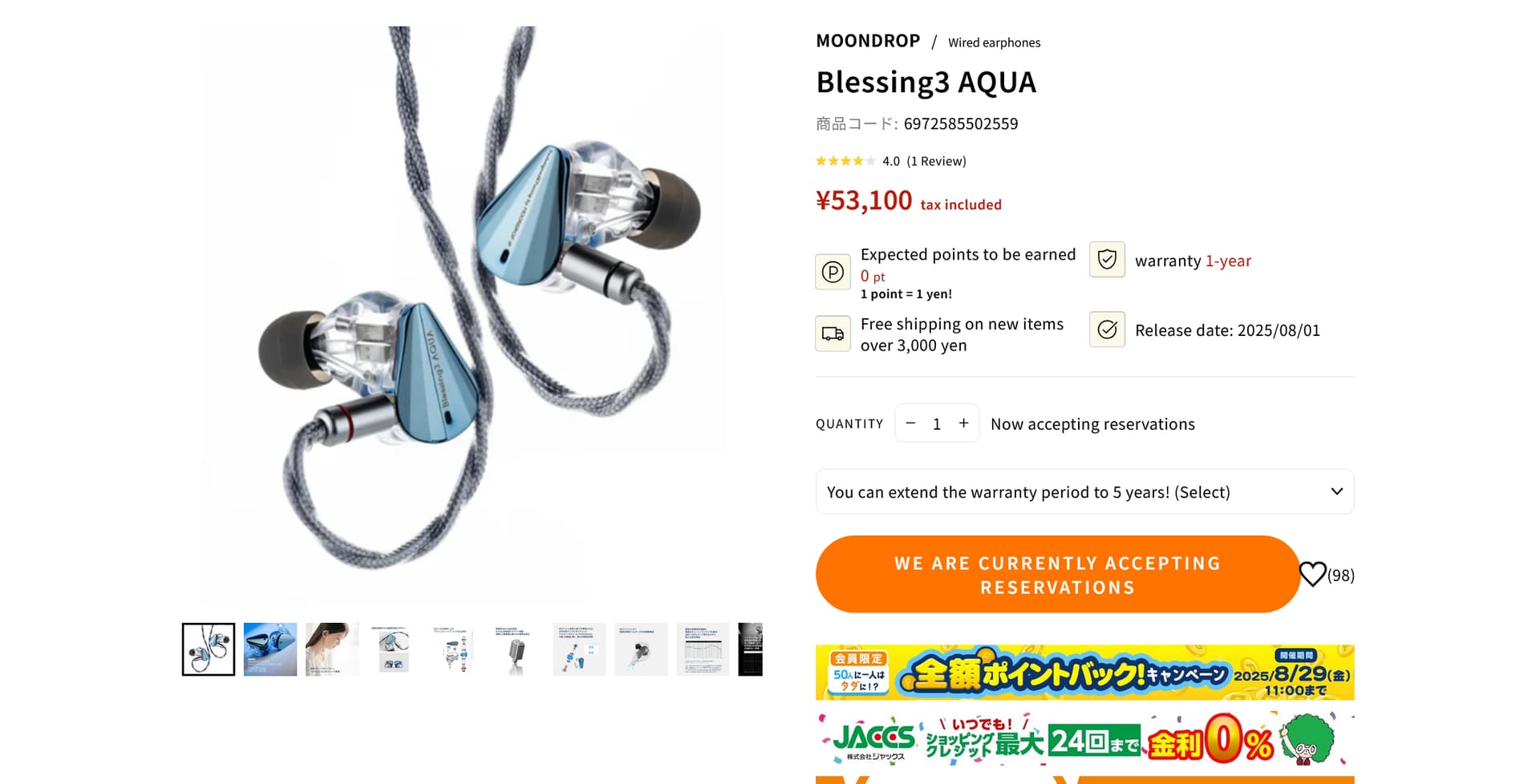The width and height of the screenshot is (1540, 784).
Task: Open the MOONDROP brand link
Action: (868, 41)
